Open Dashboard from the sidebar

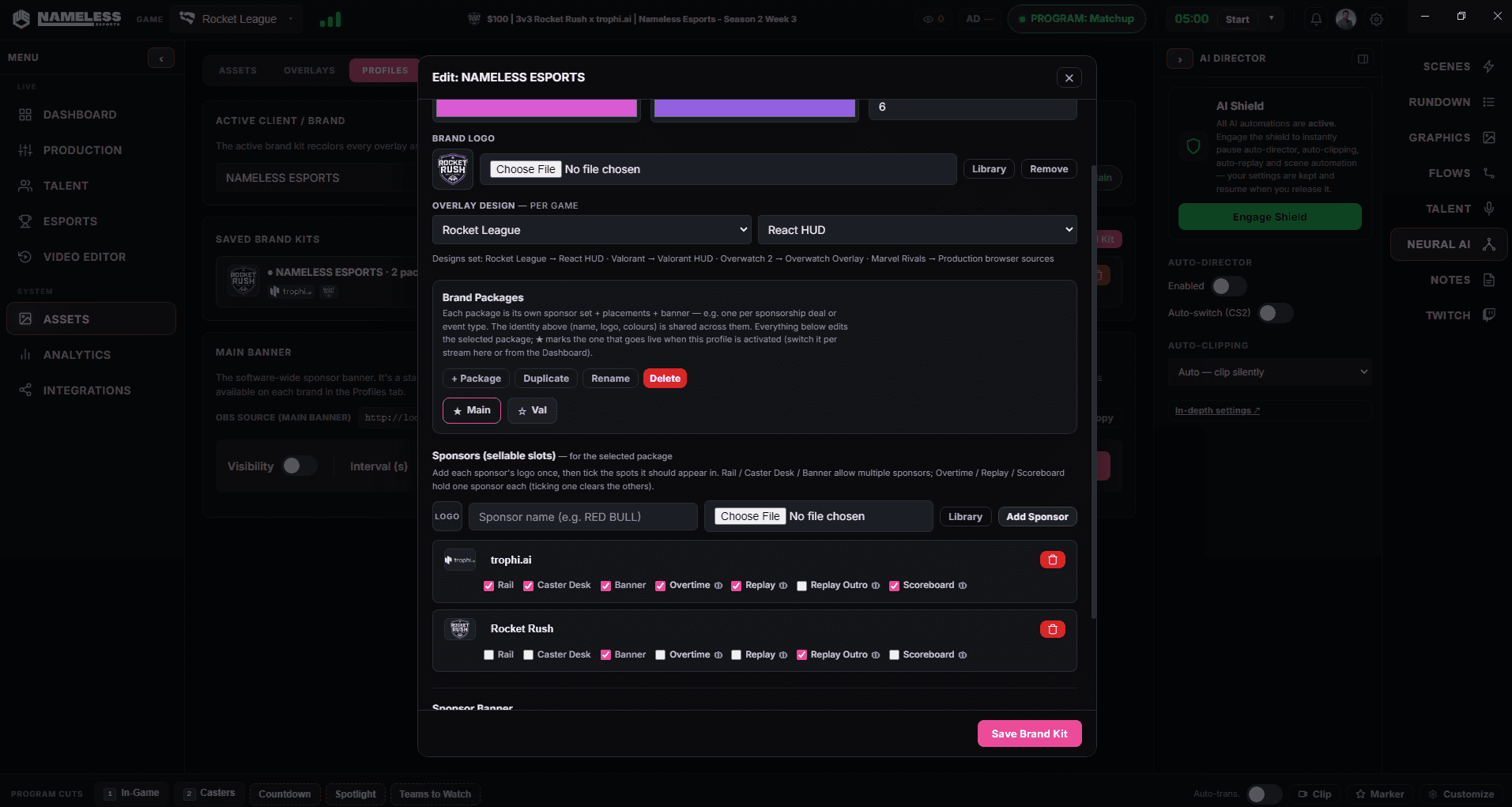pyautogui.click(x=91, y=115)
